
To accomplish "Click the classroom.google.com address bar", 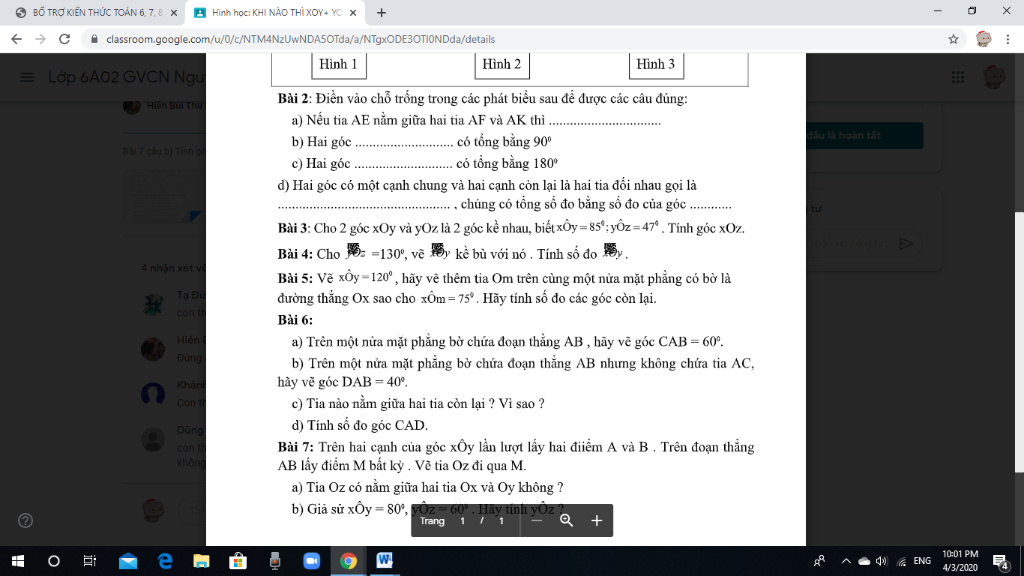I will click(300, 39).
